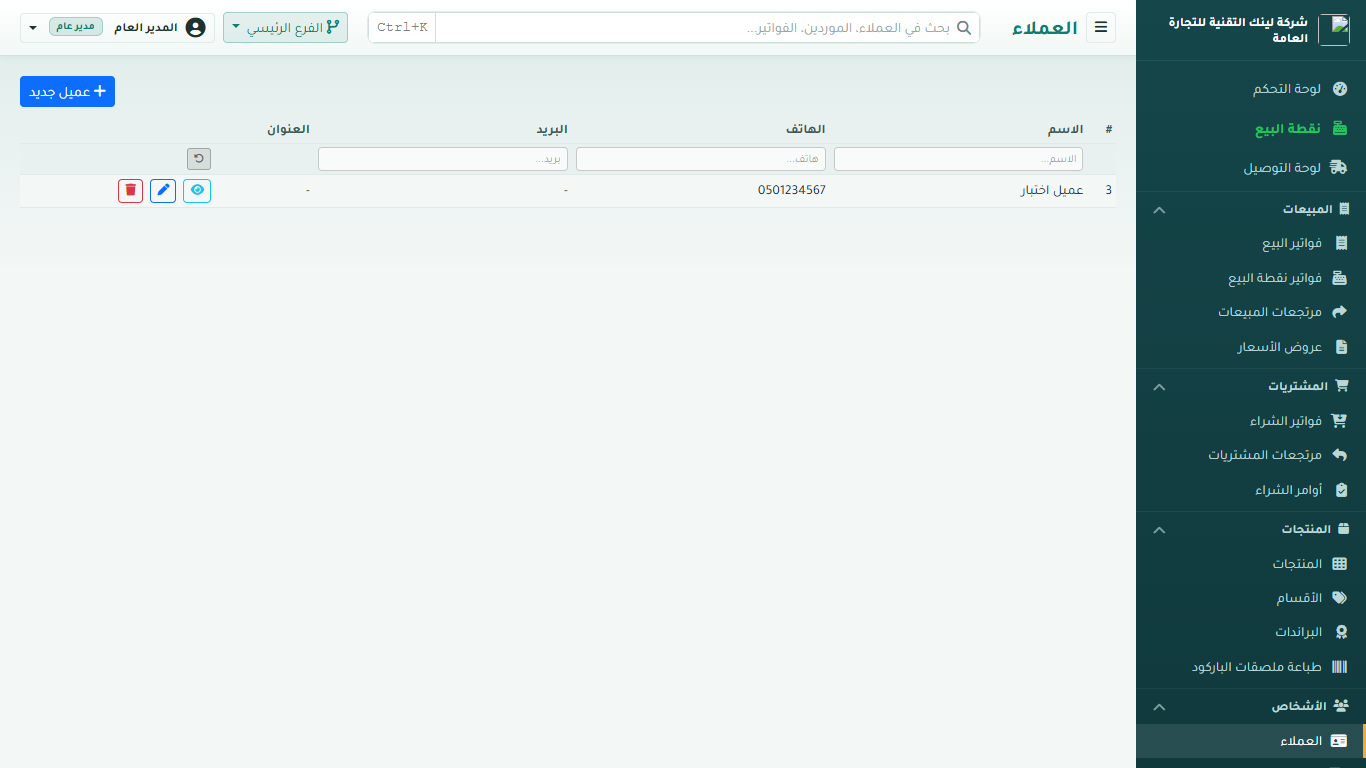This screenshot has width=1366, height=768.
Task: Click the company name in sidebar header
Action: pyautogui.click(x=1240, y=29)
